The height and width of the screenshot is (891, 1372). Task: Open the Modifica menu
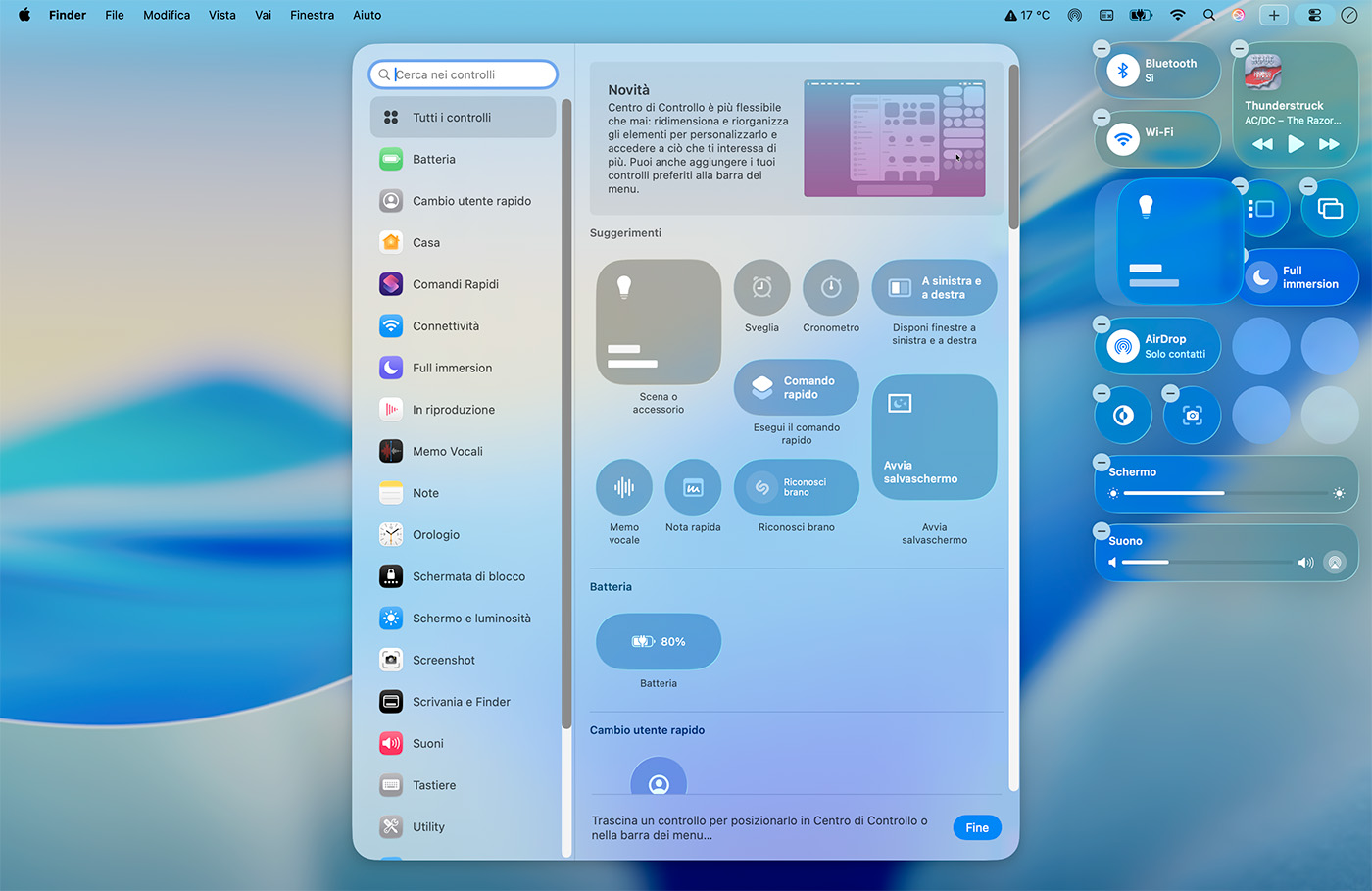point(167,15)
